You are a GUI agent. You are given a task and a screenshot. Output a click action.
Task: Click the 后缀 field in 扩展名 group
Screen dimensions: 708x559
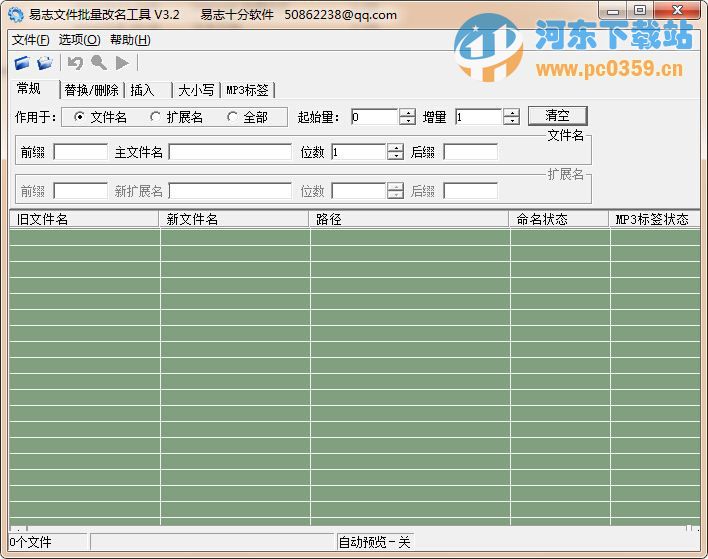click(470, 191)
